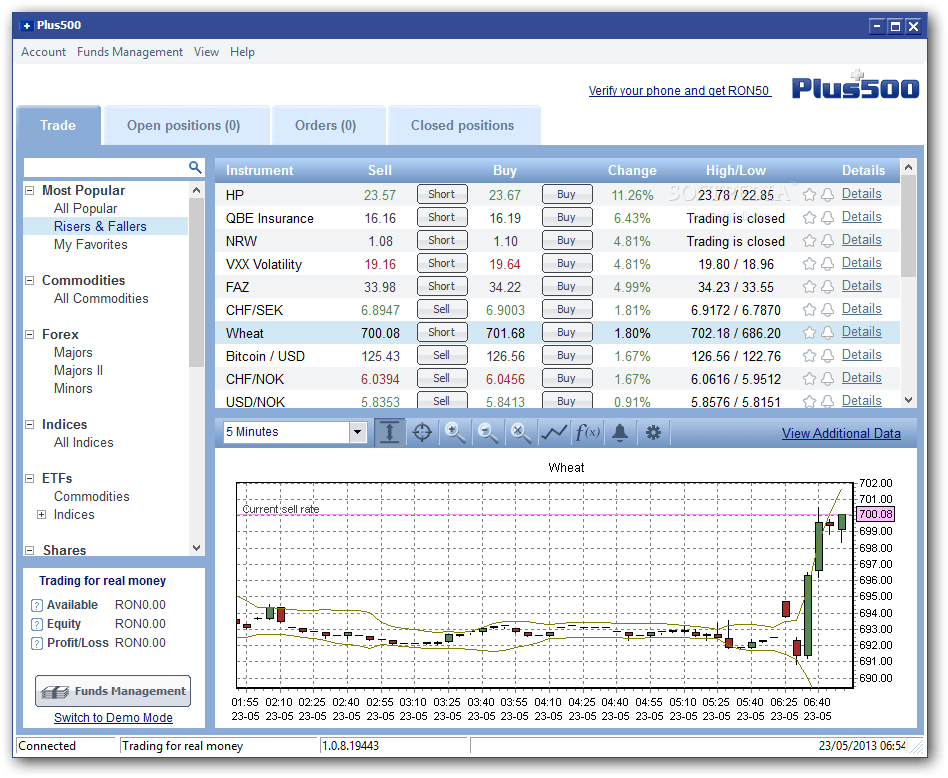
Task: Collapse the Forex category
Action: tap(30, 334)
